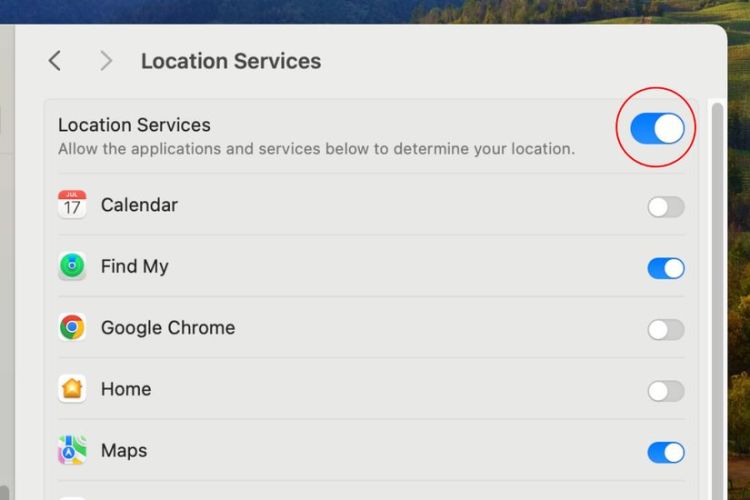Click the Calendar row label
This screenshot has height=500, width=750.
click(139, 205)
